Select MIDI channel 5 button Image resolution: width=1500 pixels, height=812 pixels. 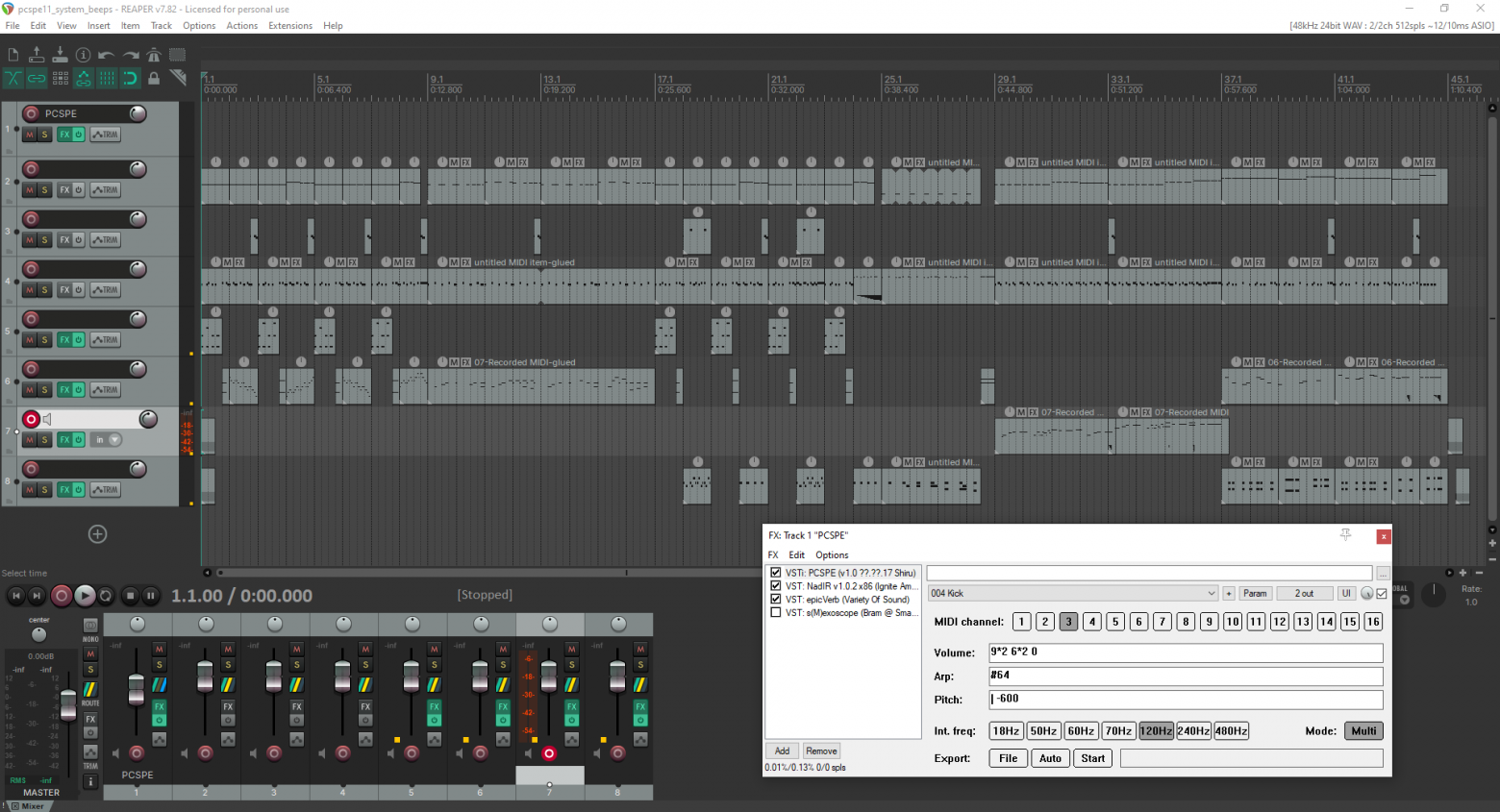point(1115,622)
